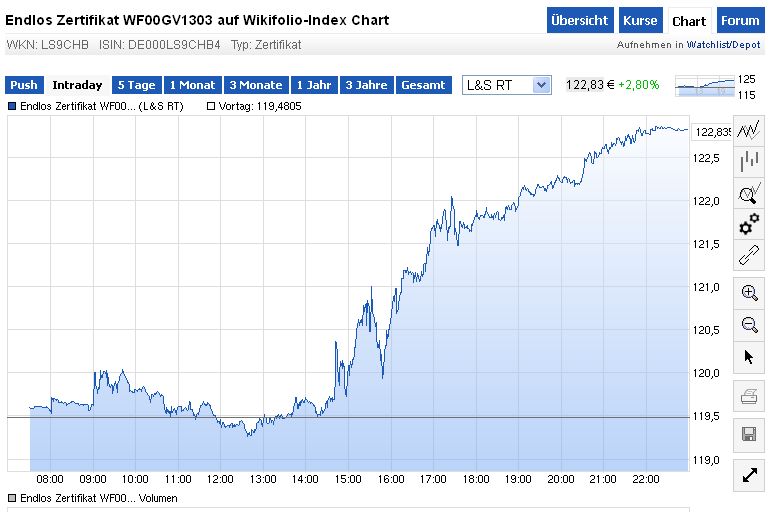Toggle the Vortag 119,4805 legend marker
The width and height of the screenshot is (778, 512).
click(211, 105)
